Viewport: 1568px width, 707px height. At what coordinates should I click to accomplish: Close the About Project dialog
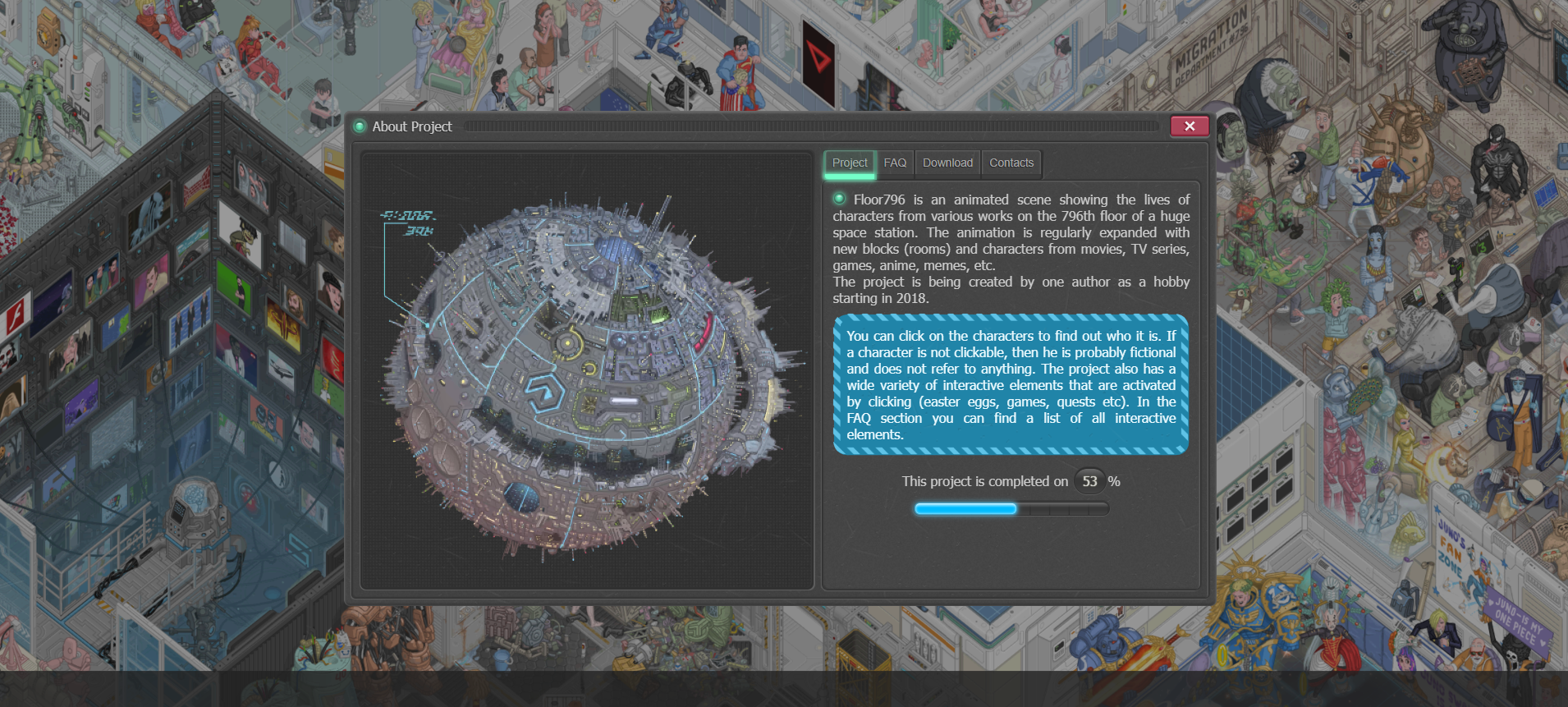pos(1189,126)
